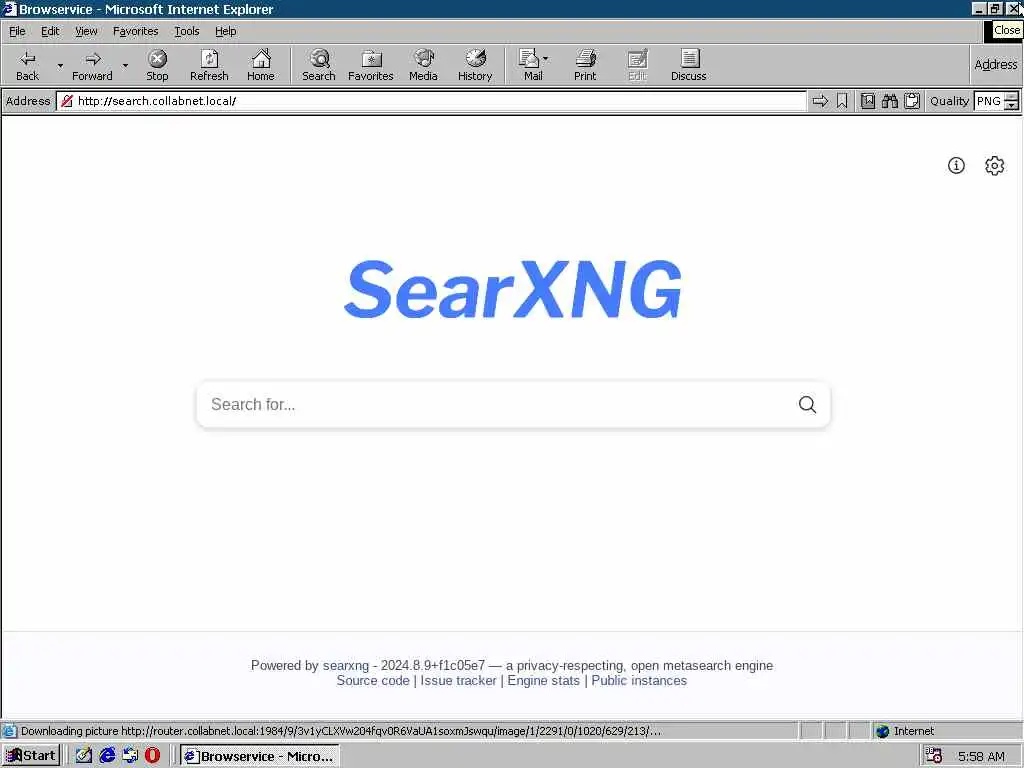The height and width of the screenshot is (768, 1024).
Task: Click the binoculars find icon
Action: click(x=889, y=101)
